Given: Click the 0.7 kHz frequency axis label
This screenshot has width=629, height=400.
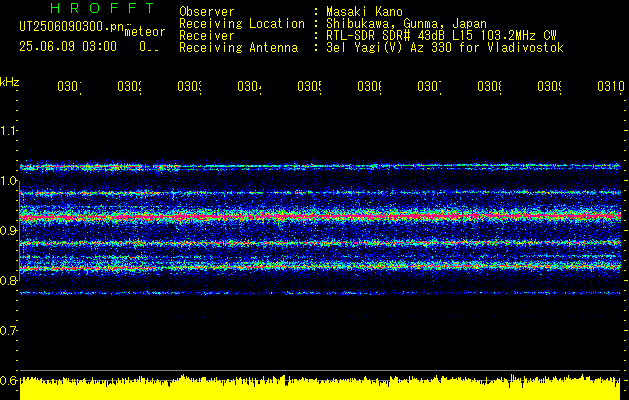Looking at the screenshot, I should coord(8,331).
